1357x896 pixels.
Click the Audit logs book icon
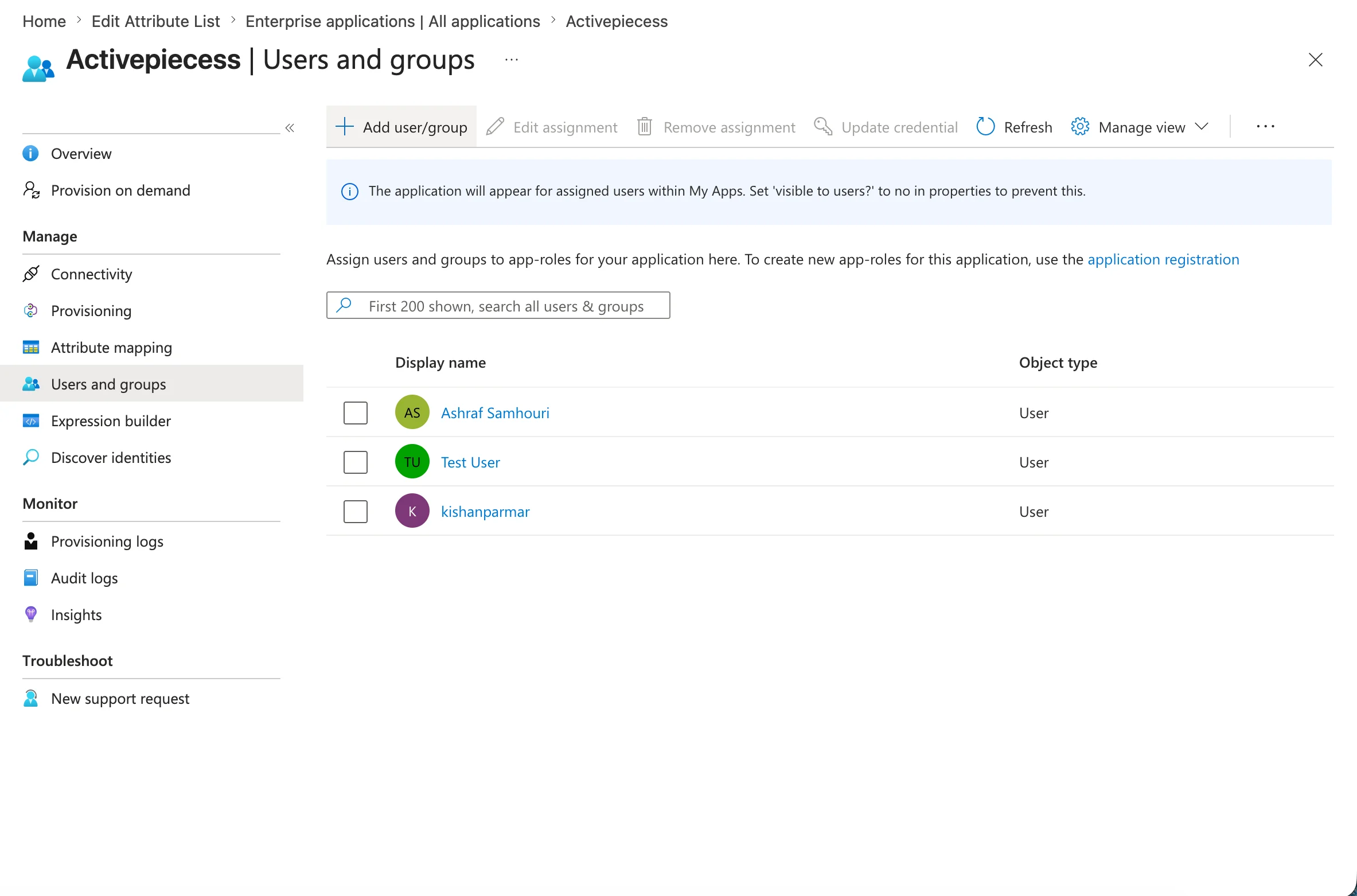click(31, 578)
